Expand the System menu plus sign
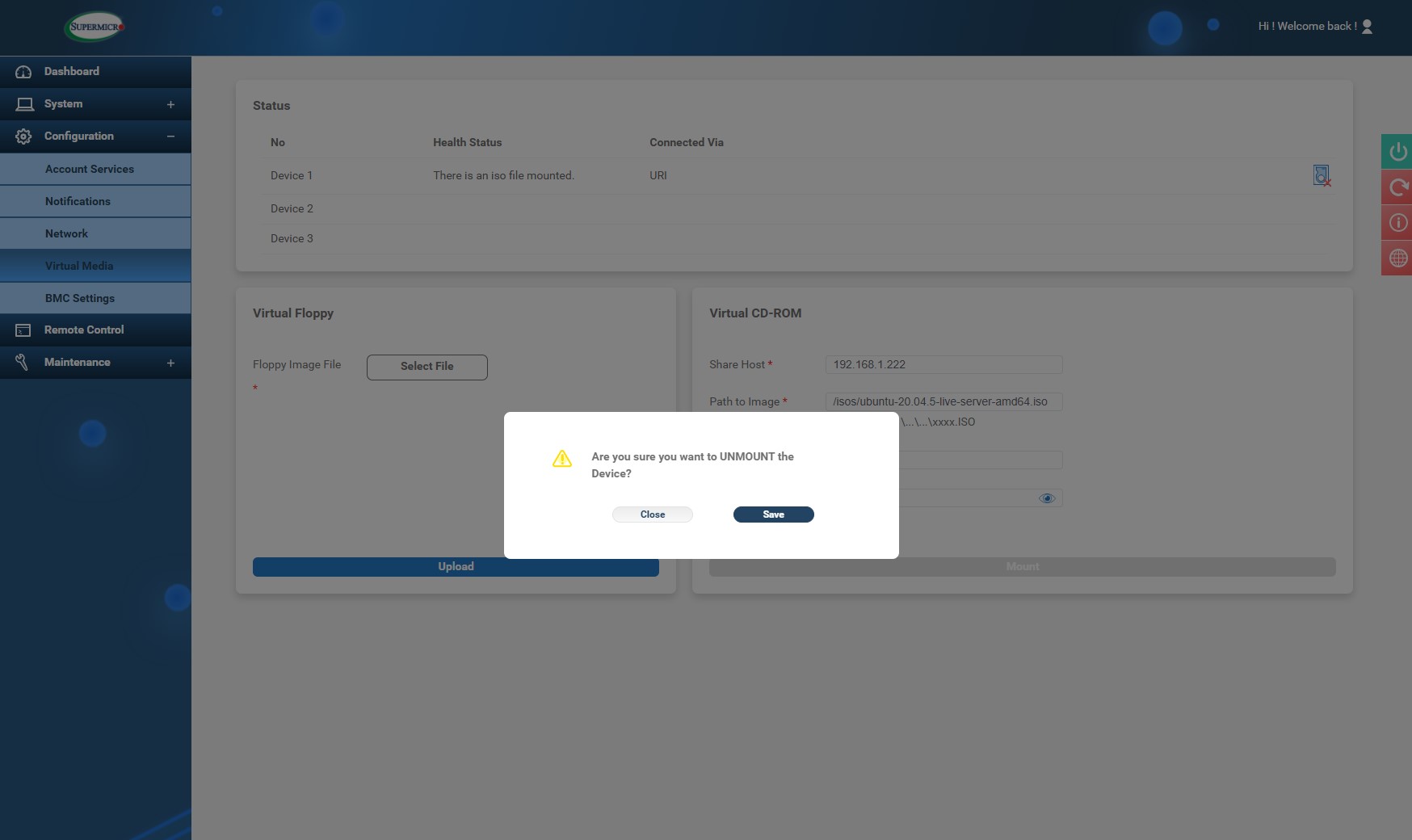Screen dimensions: 1412x840 [170, 104]
